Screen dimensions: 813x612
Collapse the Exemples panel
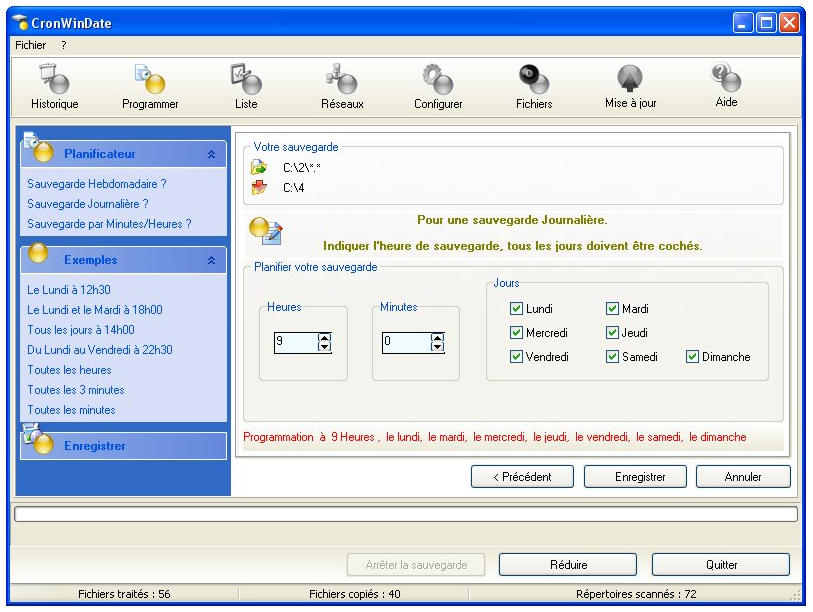tap(211, 260)
